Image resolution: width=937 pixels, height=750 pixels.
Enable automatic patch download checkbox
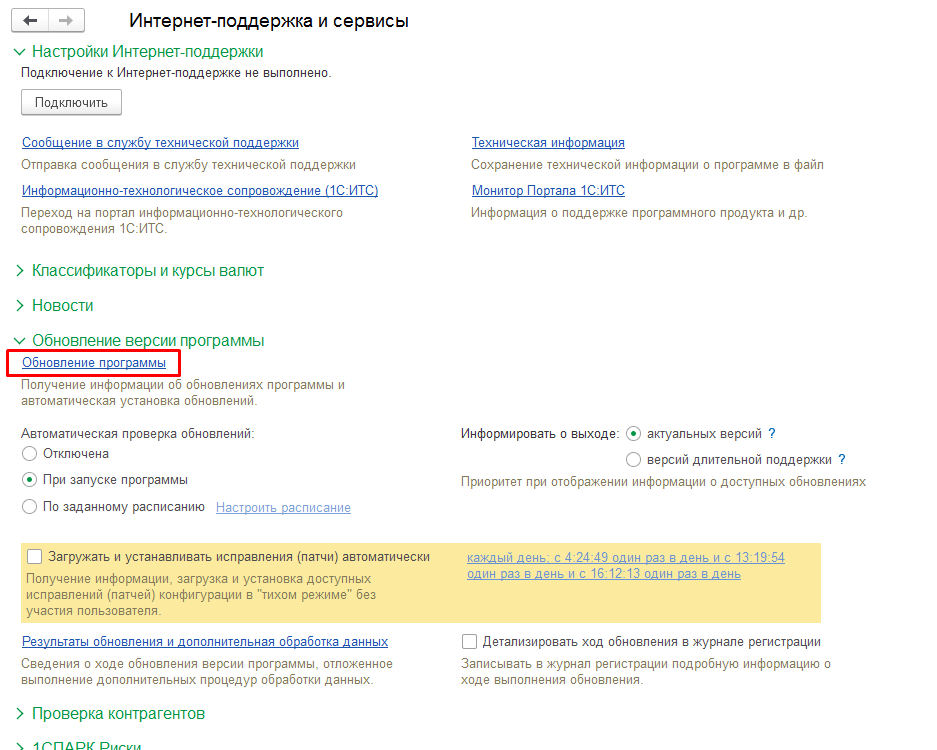pyautogui.click(x=35, y=556)
